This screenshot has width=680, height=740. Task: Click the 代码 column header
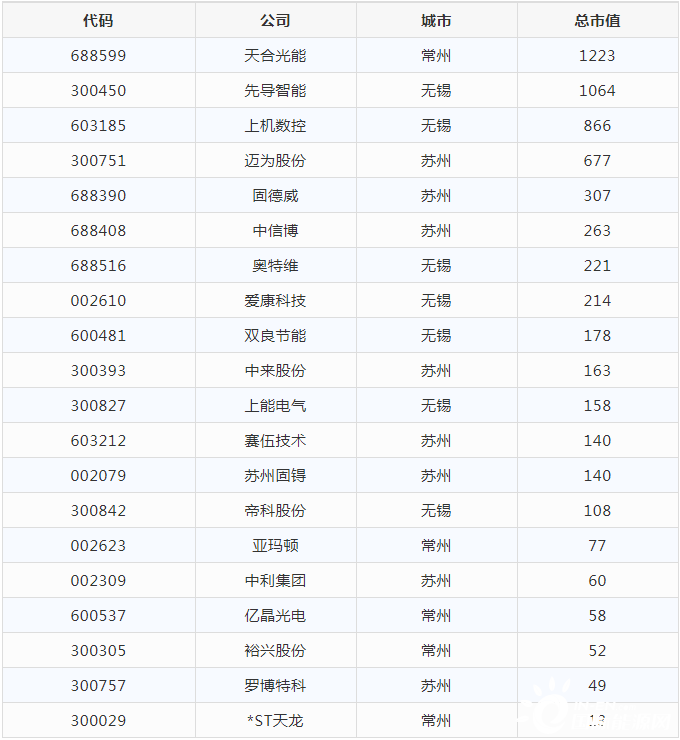click(98, 21)
